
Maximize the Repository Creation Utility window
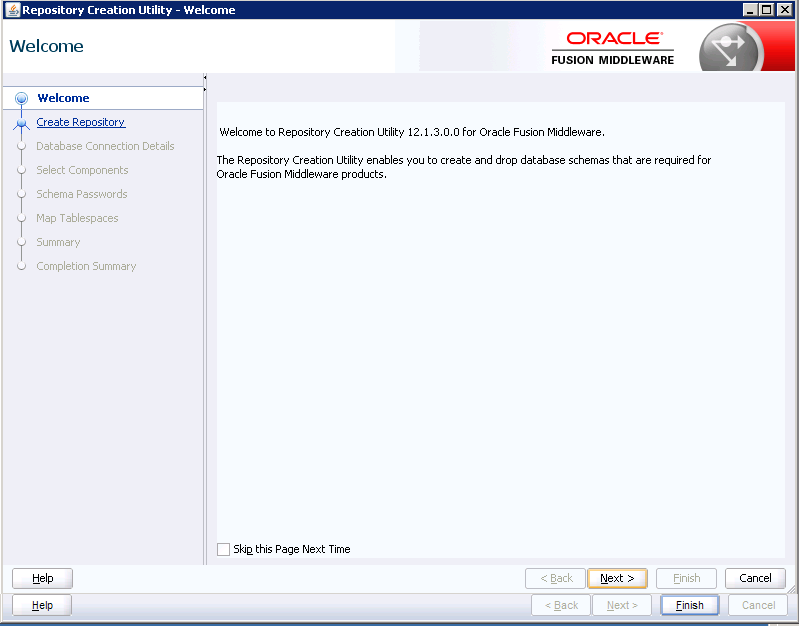click(x=767, y=10)
